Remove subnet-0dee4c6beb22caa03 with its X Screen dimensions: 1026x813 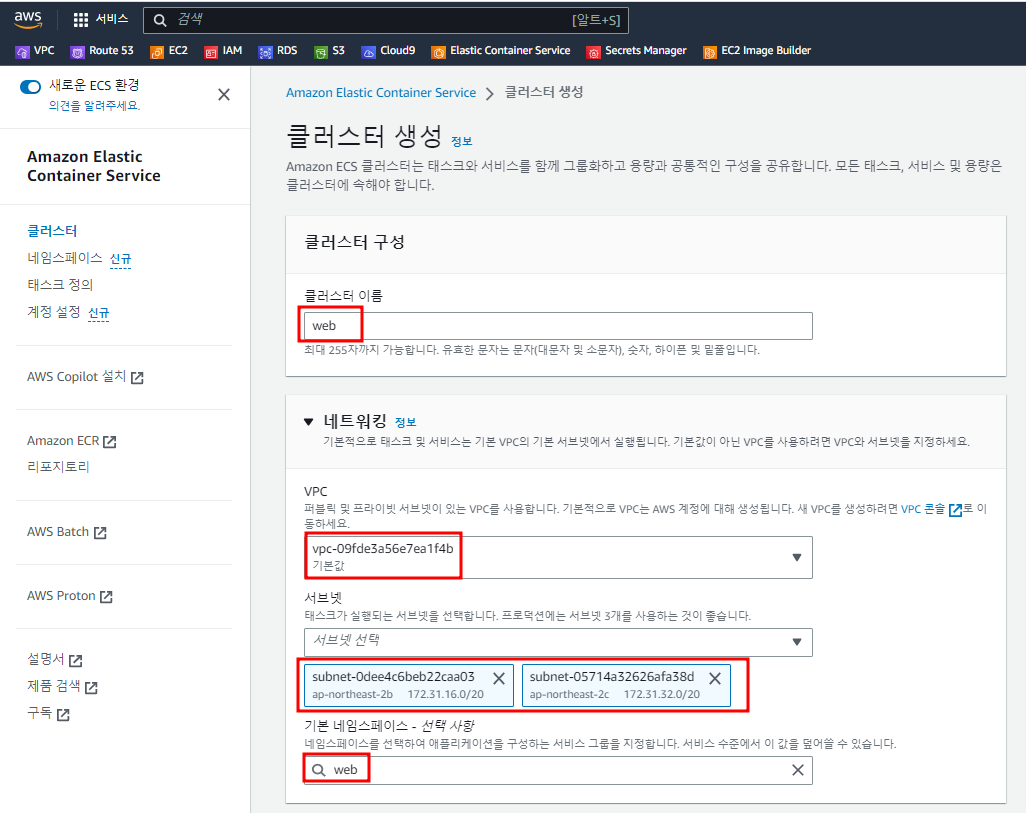pos(499,679)
